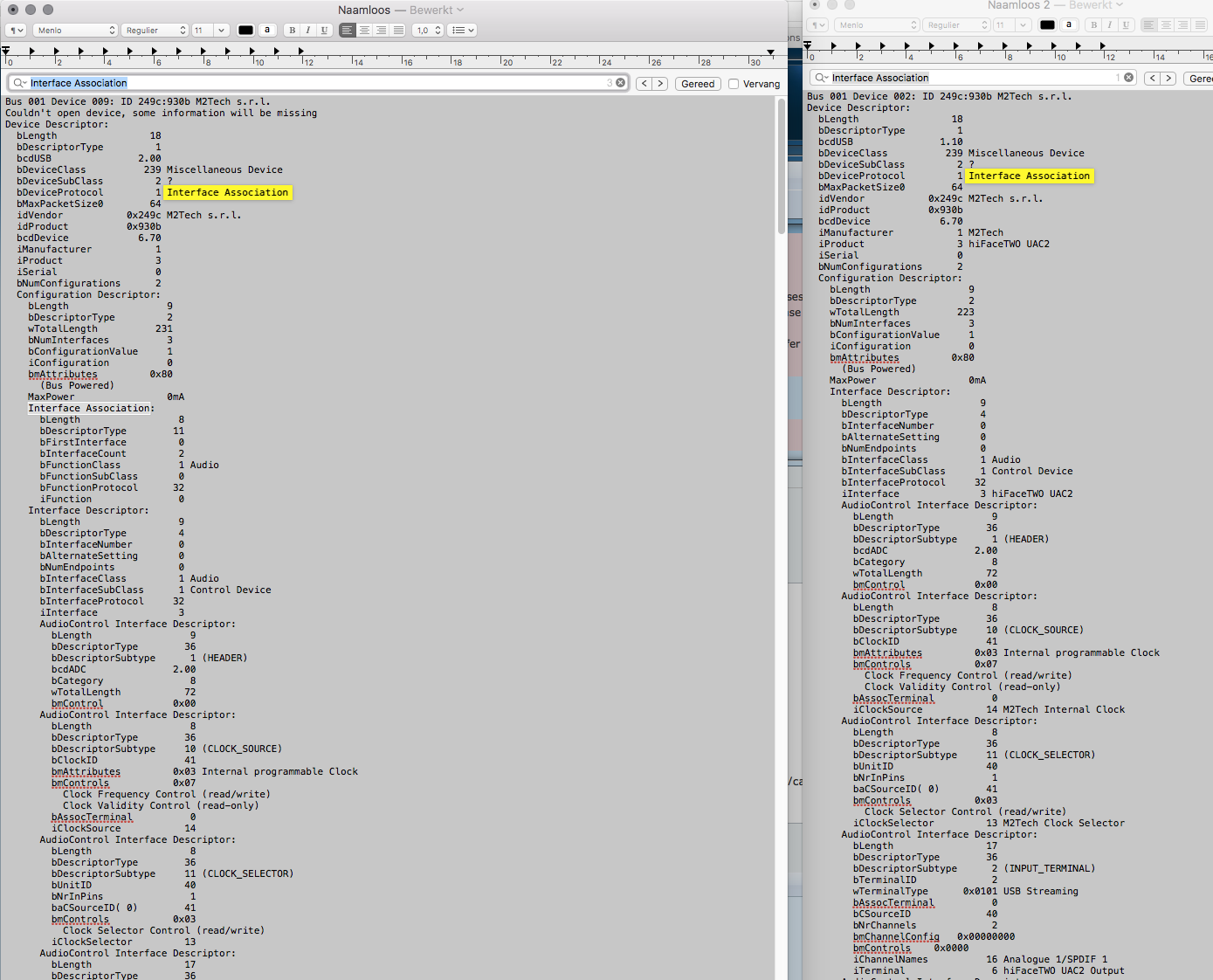The width and height of the screenshot is (1213, 980).
Task: Toggle italic formatting in Naamloos window
Action: (308, 30)
